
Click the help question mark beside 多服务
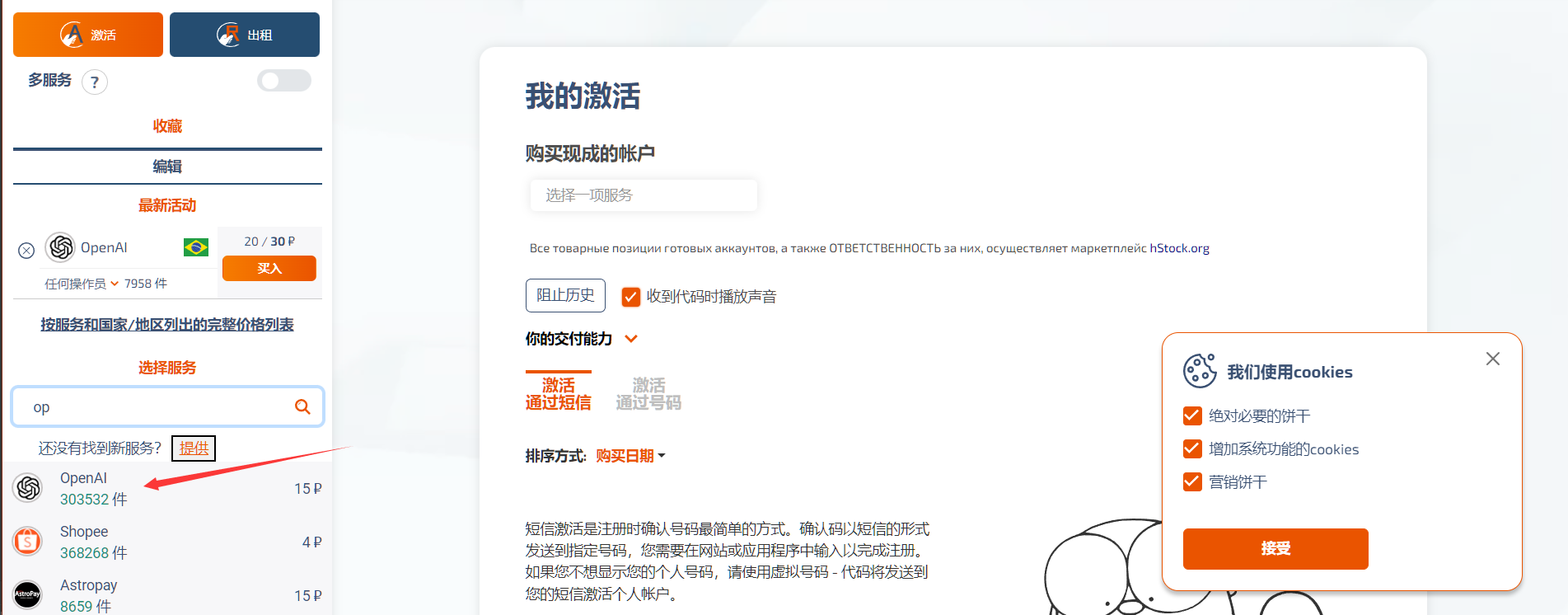click(95, 82)
